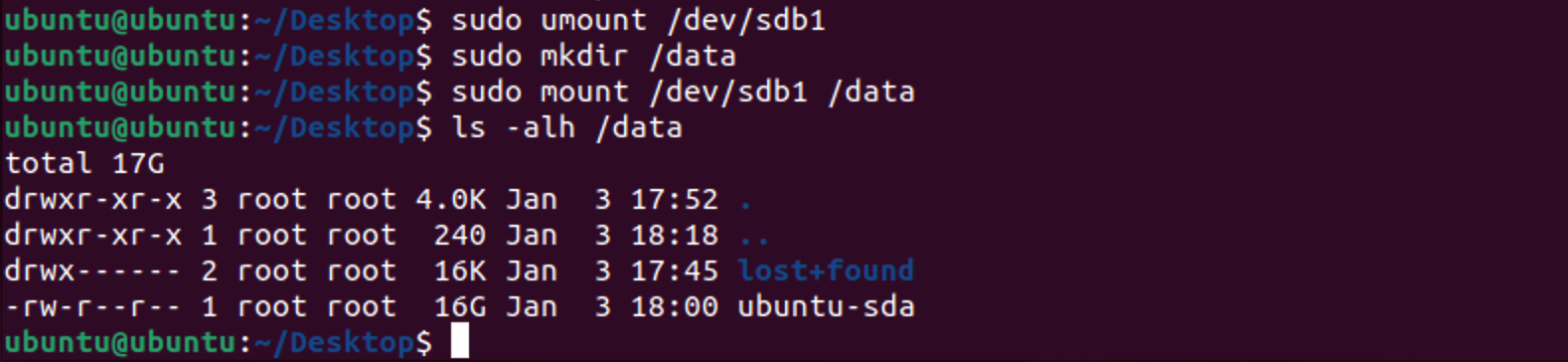Click the 'sudo umount /dev/sdb1' command text

pos(638,20)
